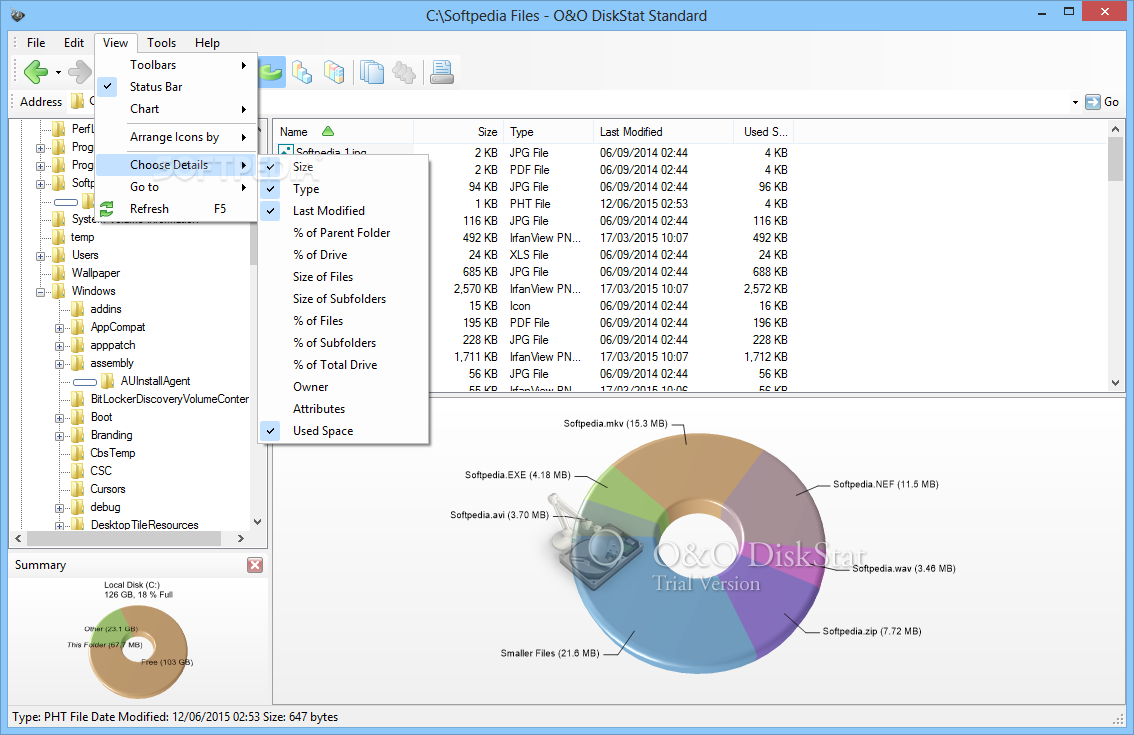
Task: Click the Go button
Action: click(1103, 102)
